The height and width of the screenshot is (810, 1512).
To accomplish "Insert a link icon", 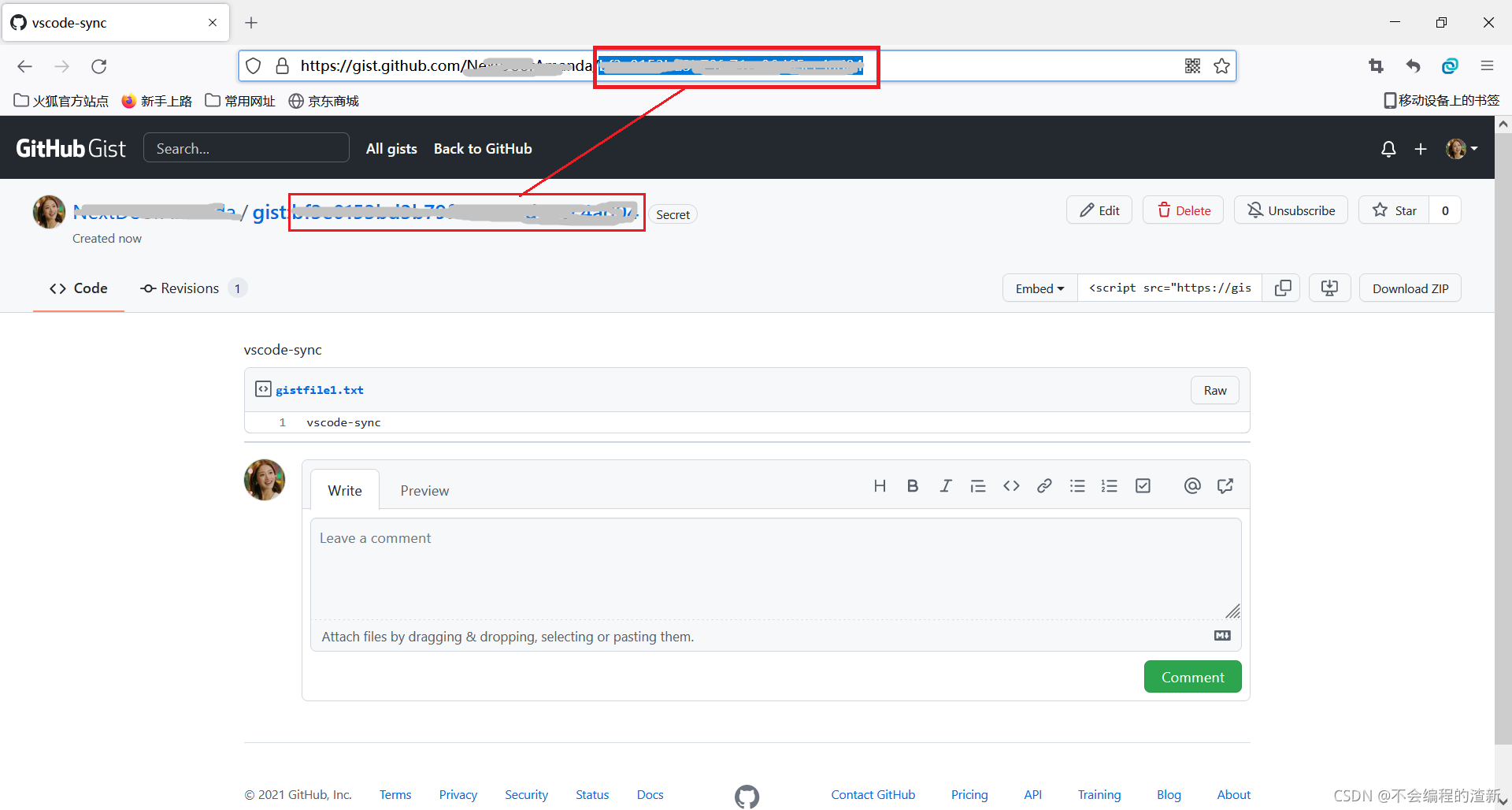I will (1044, 486).
